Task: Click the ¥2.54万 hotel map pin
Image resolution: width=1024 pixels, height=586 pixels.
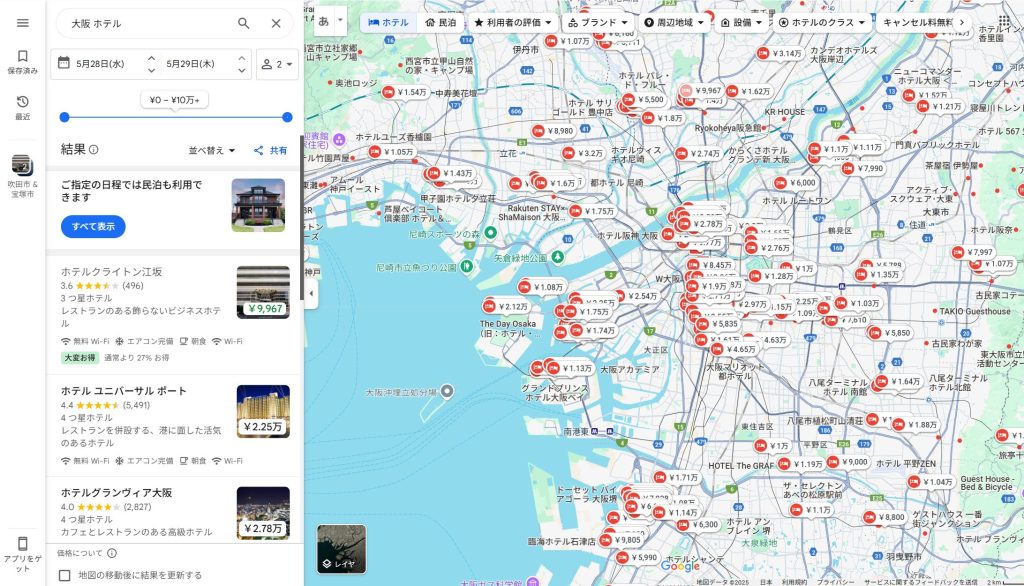Action: [x=636, y=296]
